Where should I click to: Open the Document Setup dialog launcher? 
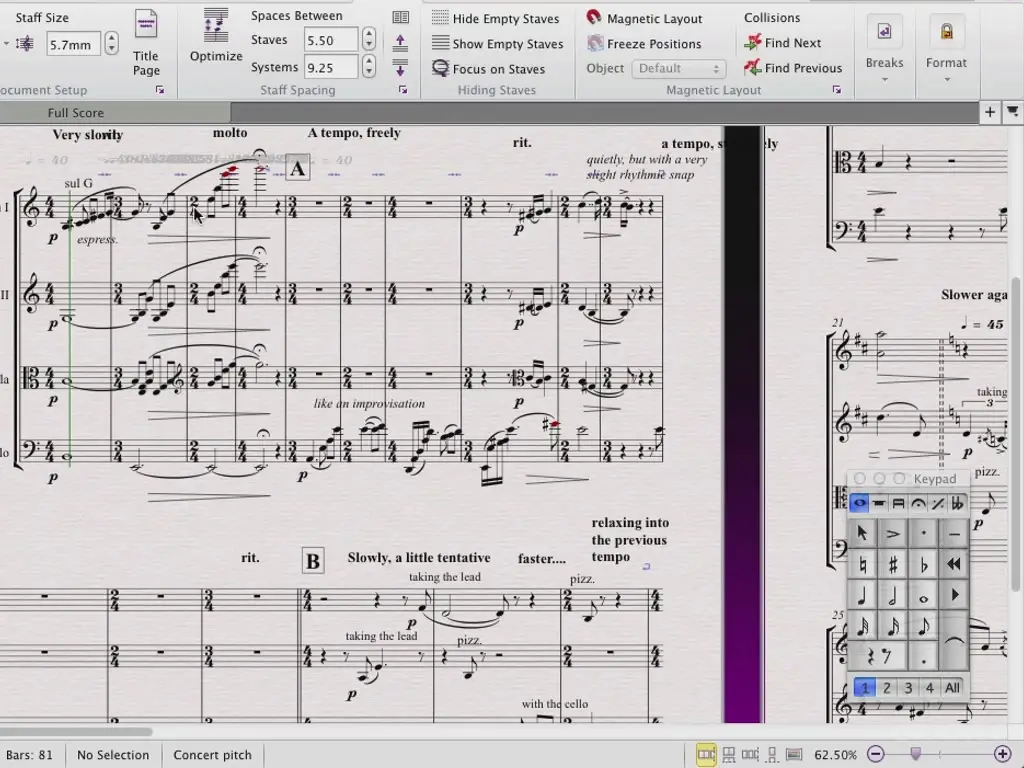click(160, 90)
